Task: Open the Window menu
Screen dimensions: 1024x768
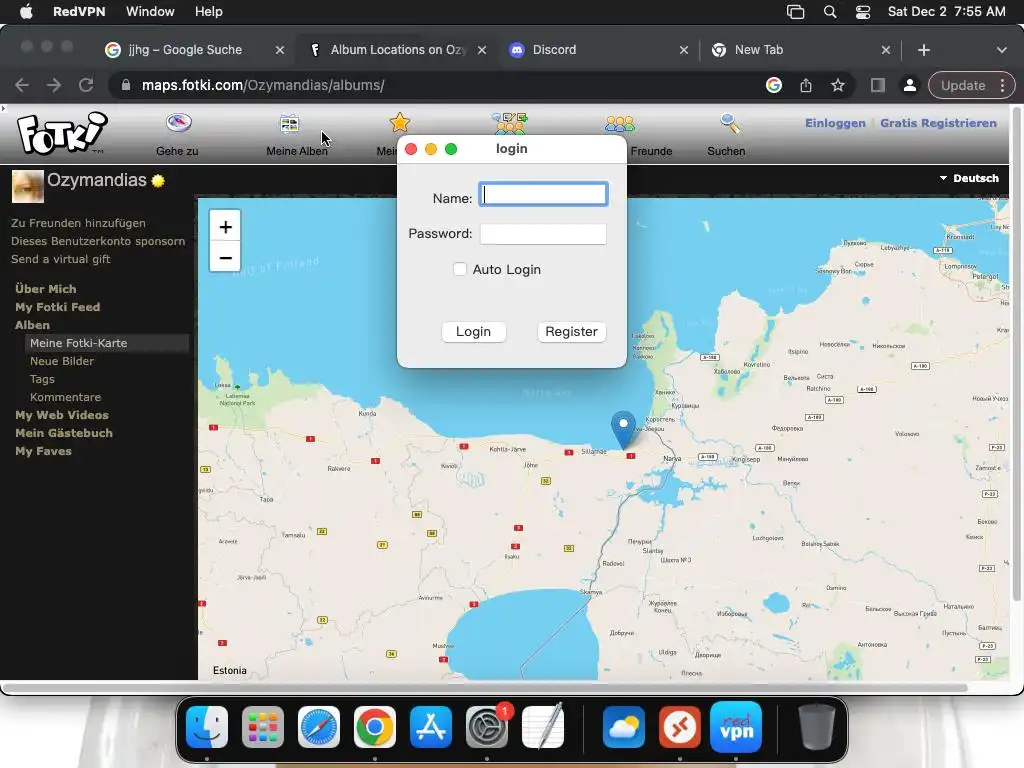Action: [x=150, y=12]
